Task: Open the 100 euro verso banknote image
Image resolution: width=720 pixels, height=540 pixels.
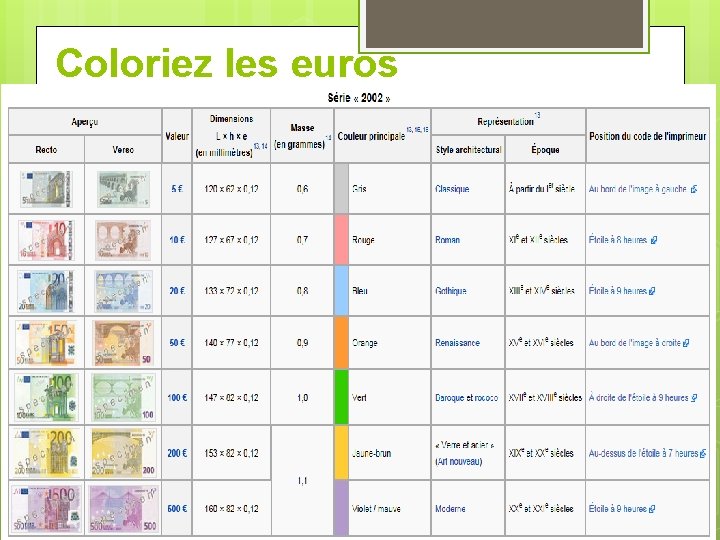Action: 123,397
